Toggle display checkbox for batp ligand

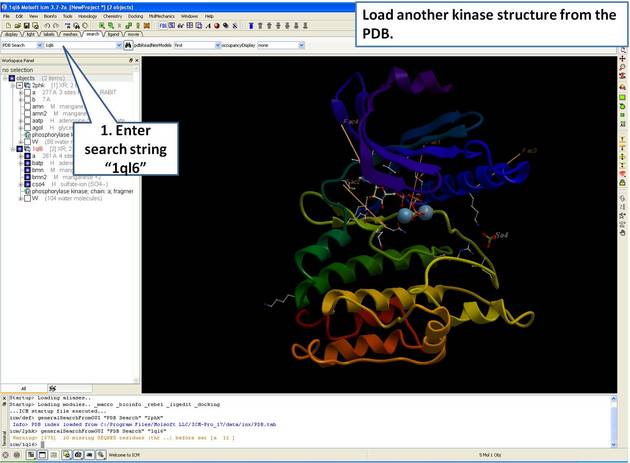[x=25, y=163]
